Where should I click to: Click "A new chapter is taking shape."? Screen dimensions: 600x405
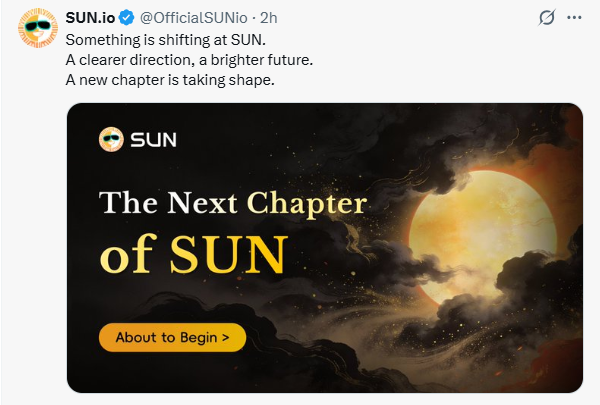169,80
